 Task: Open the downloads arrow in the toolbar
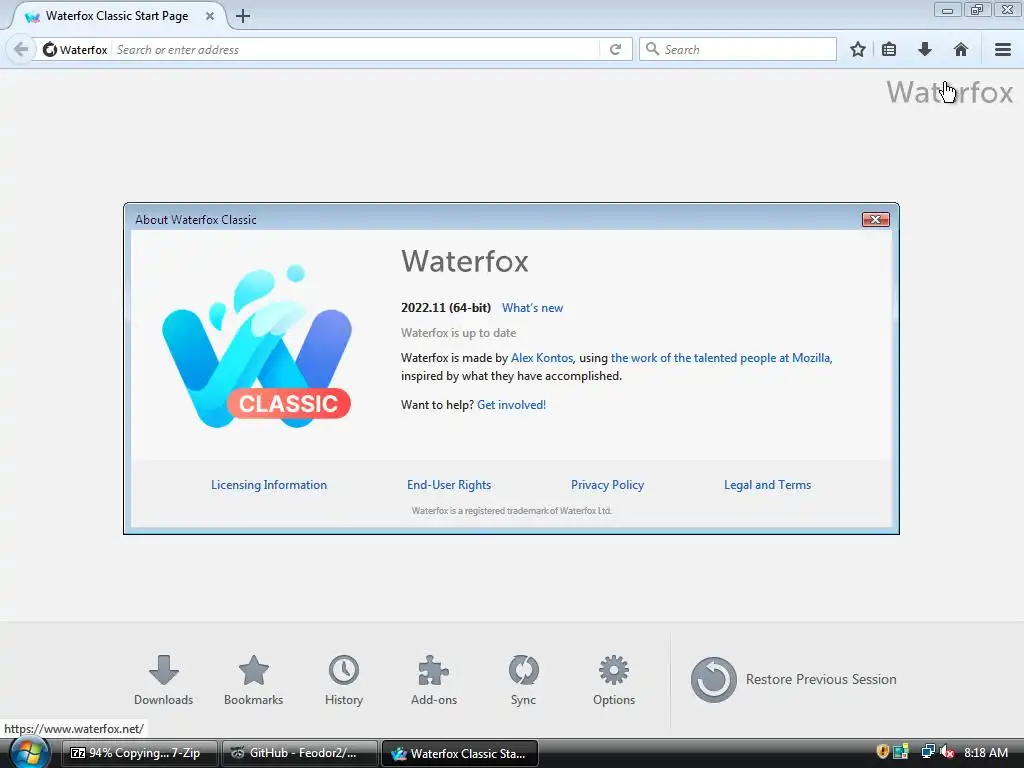924,49
